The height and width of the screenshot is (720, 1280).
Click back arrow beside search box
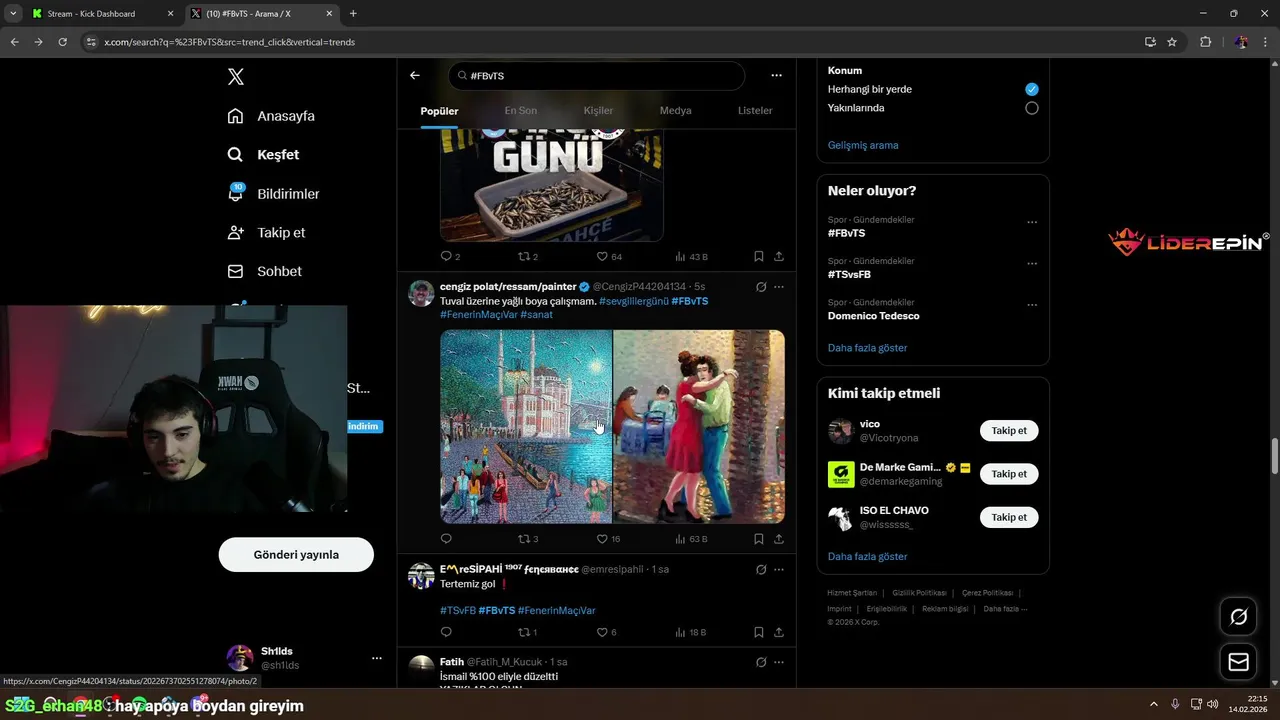415,75
